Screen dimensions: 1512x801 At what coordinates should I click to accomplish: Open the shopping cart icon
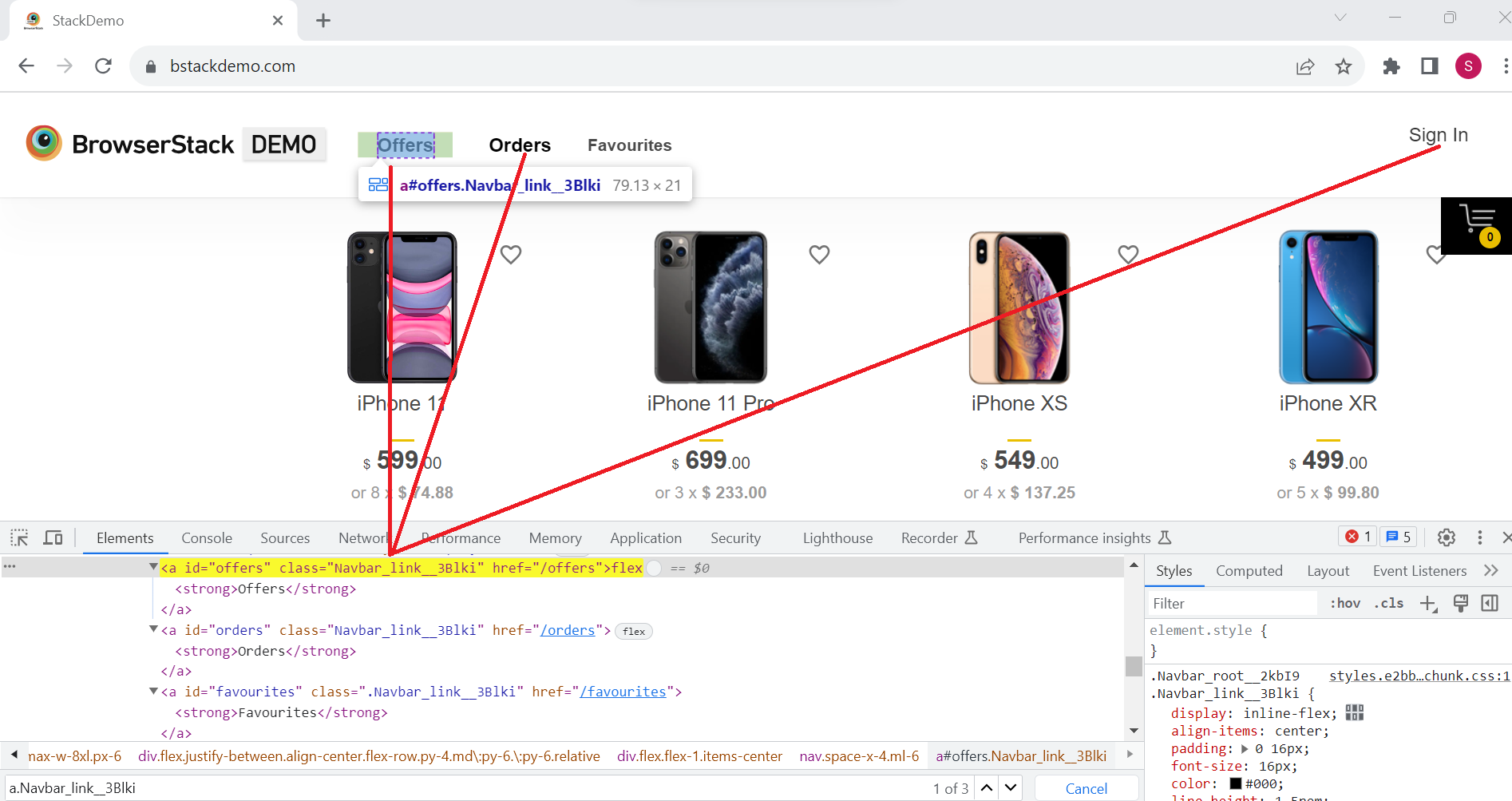pos(1477,226)
